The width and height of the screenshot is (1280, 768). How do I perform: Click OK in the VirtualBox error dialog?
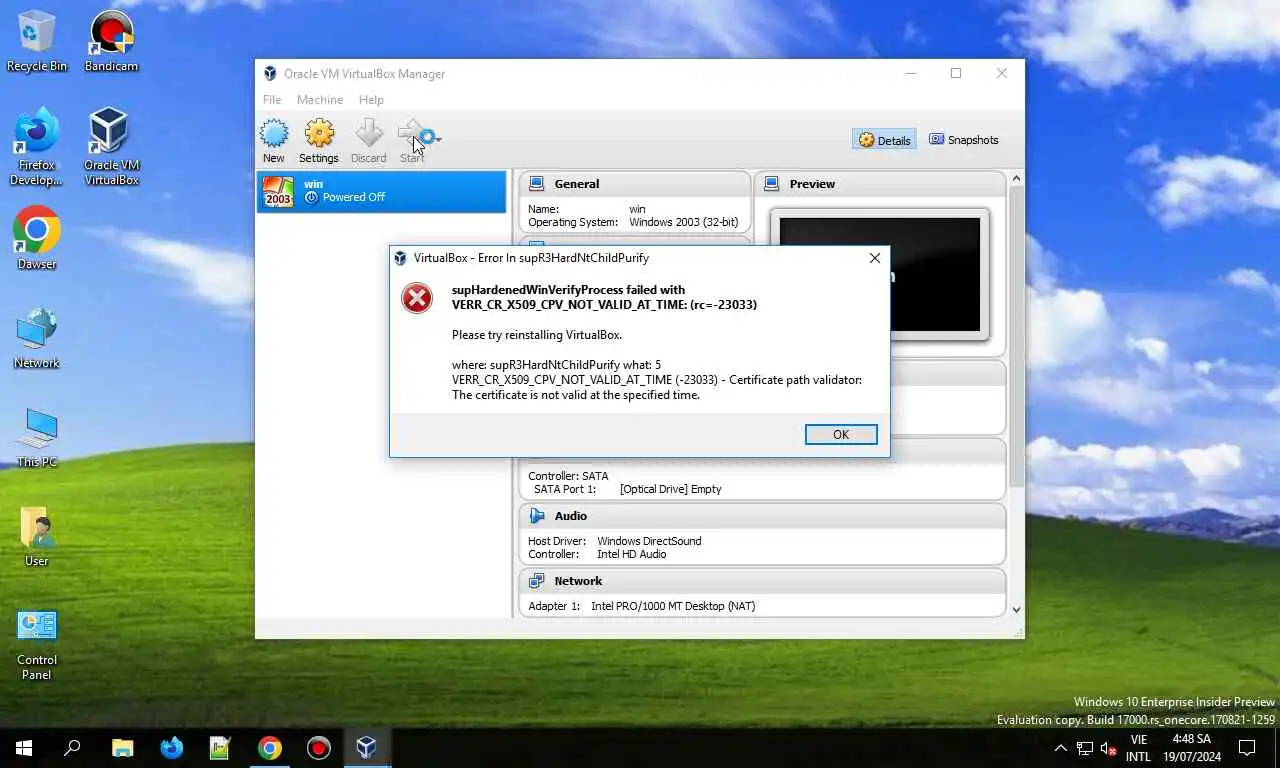coord(841,434)
